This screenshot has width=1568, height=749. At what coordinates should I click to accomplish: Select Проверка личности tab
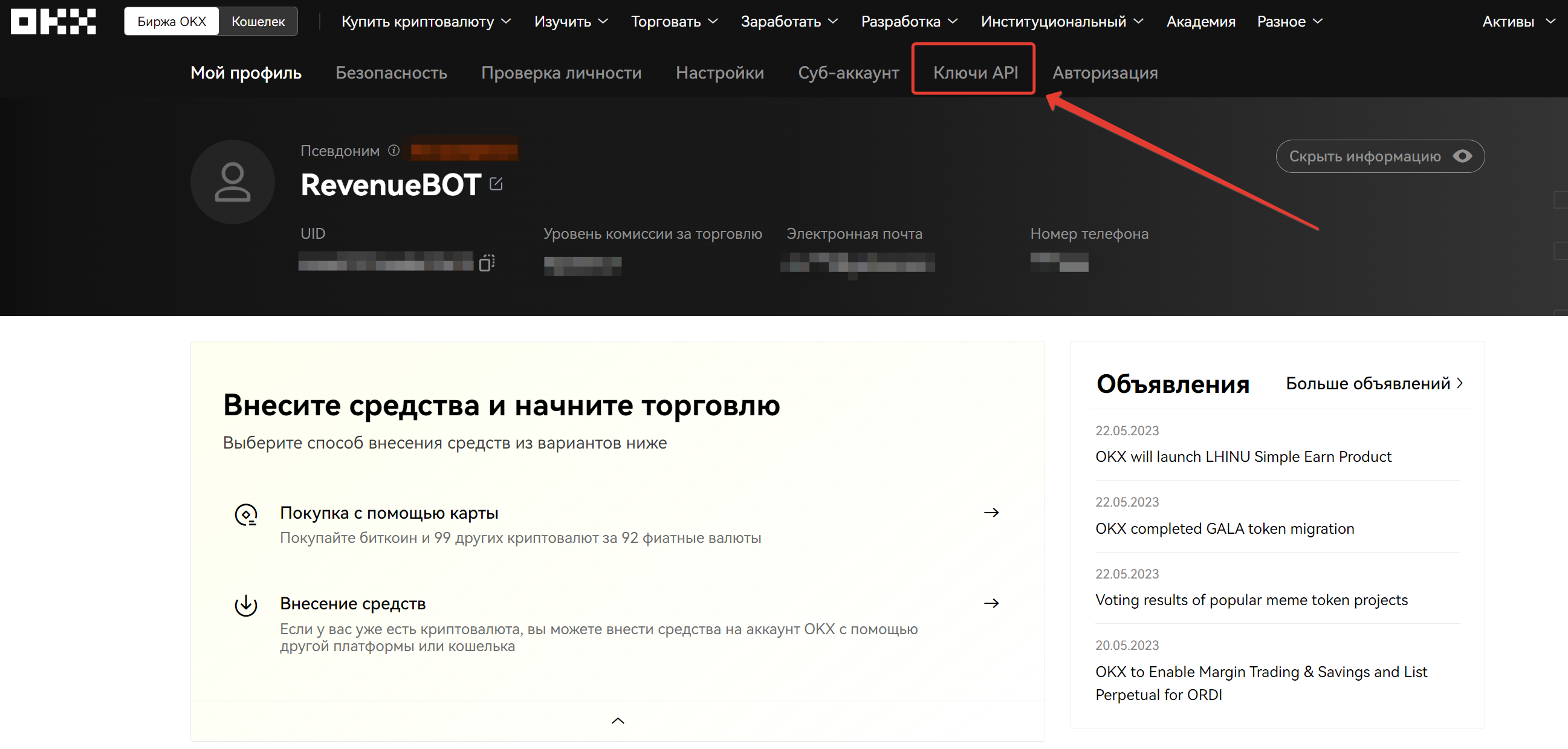click(x=561, y=73)
